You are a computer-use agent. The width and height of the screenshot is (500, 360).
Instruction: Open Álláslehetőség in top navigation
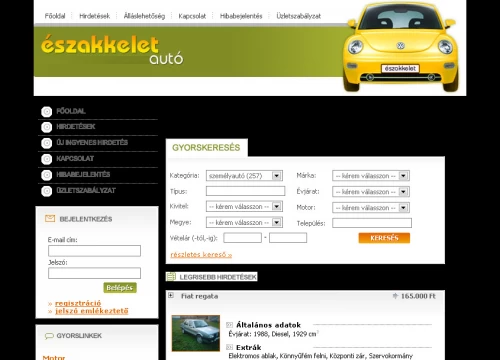pyautogui.click(x=144, y=16)
